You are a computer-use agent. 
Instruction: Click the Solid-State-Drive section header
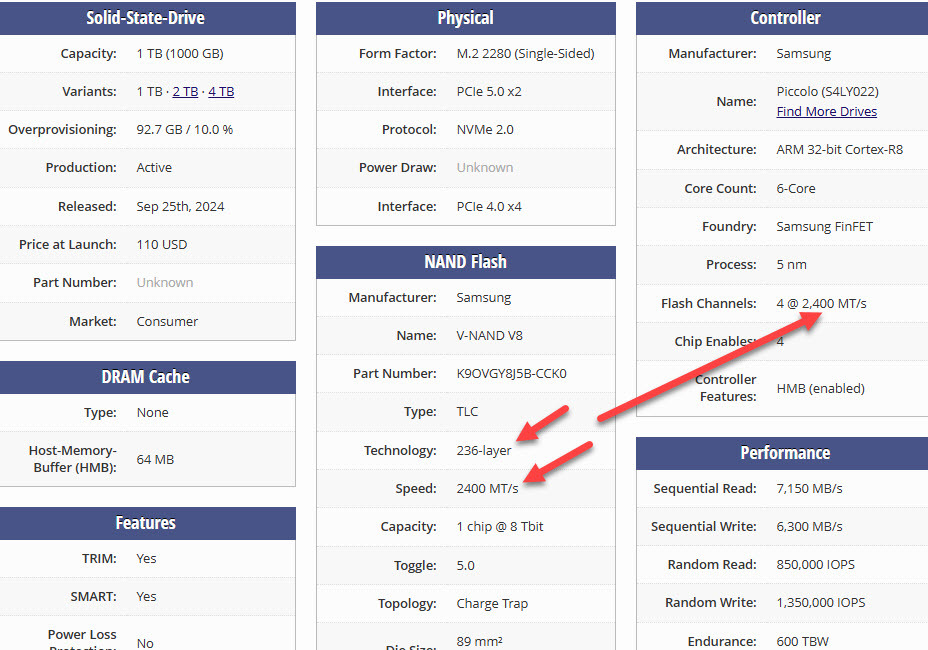point(146,18)
